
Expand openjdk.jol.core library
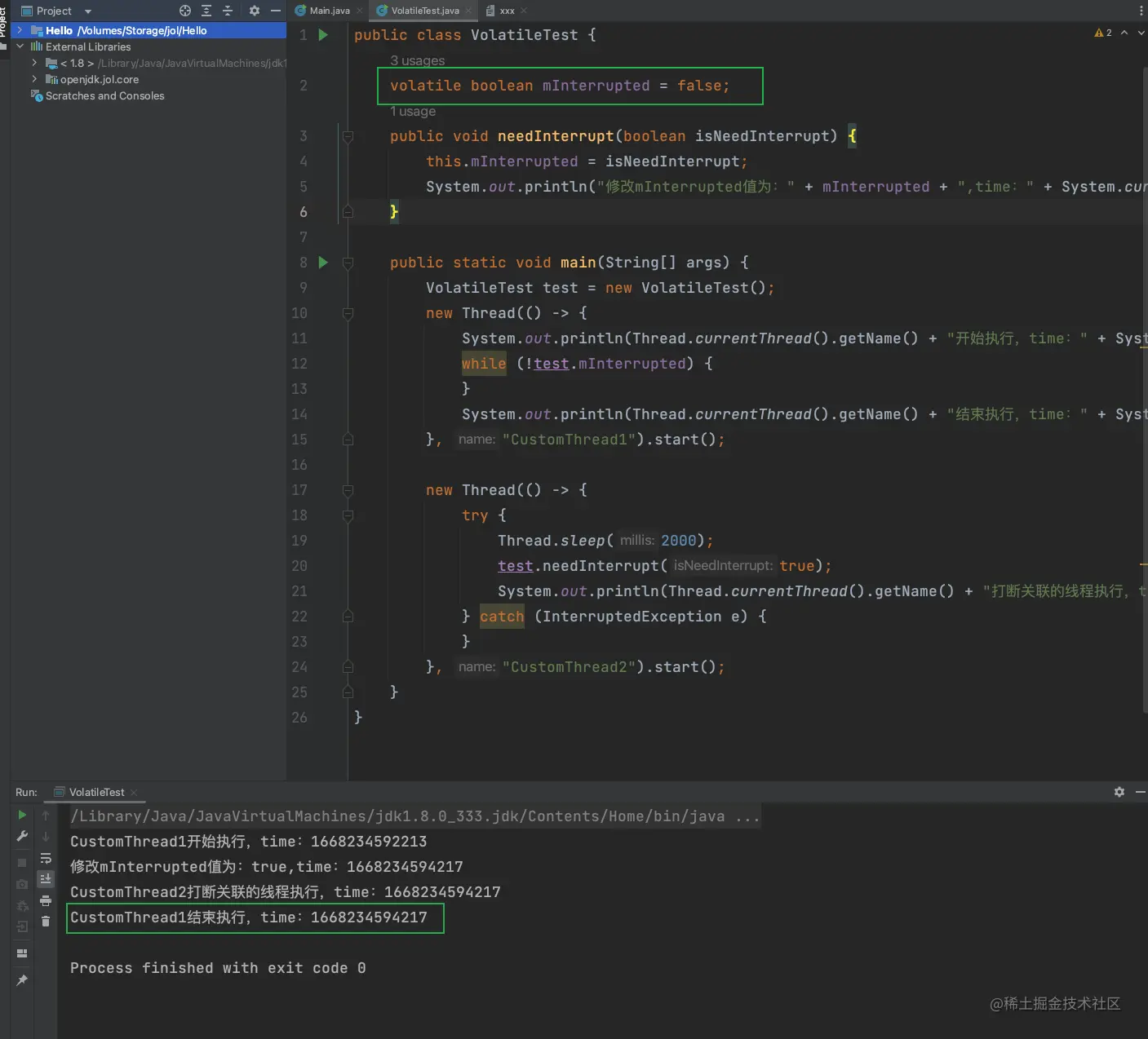[34, 79]
